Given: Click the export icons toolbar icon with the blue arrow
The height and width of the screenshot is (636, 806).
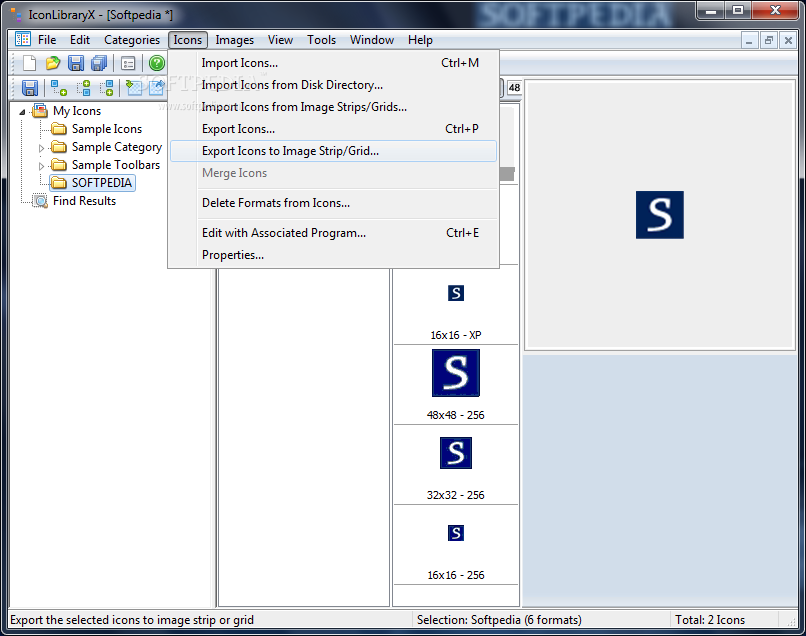Looking at the screenshot, I should coord(156,88).
